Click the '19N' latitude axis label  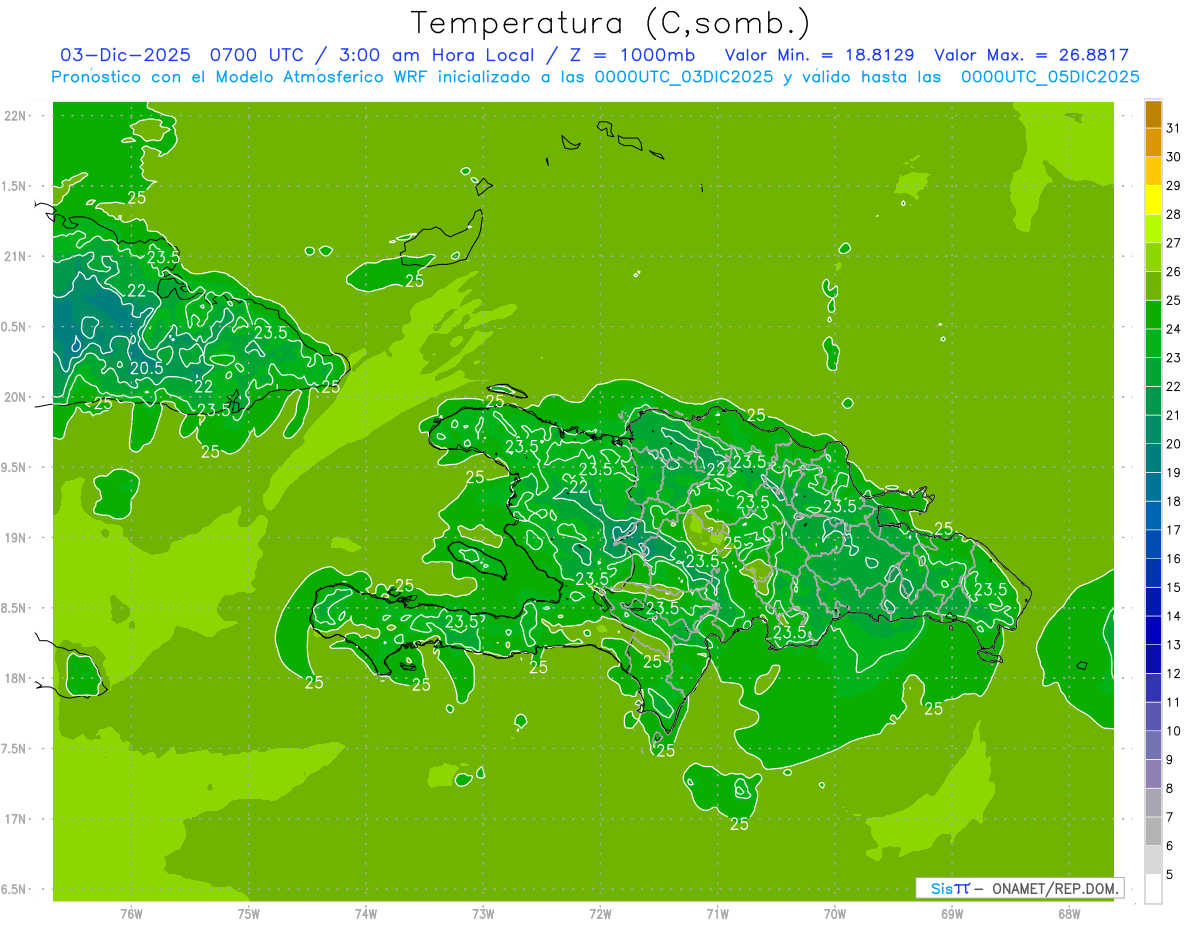tap(15, 538)
